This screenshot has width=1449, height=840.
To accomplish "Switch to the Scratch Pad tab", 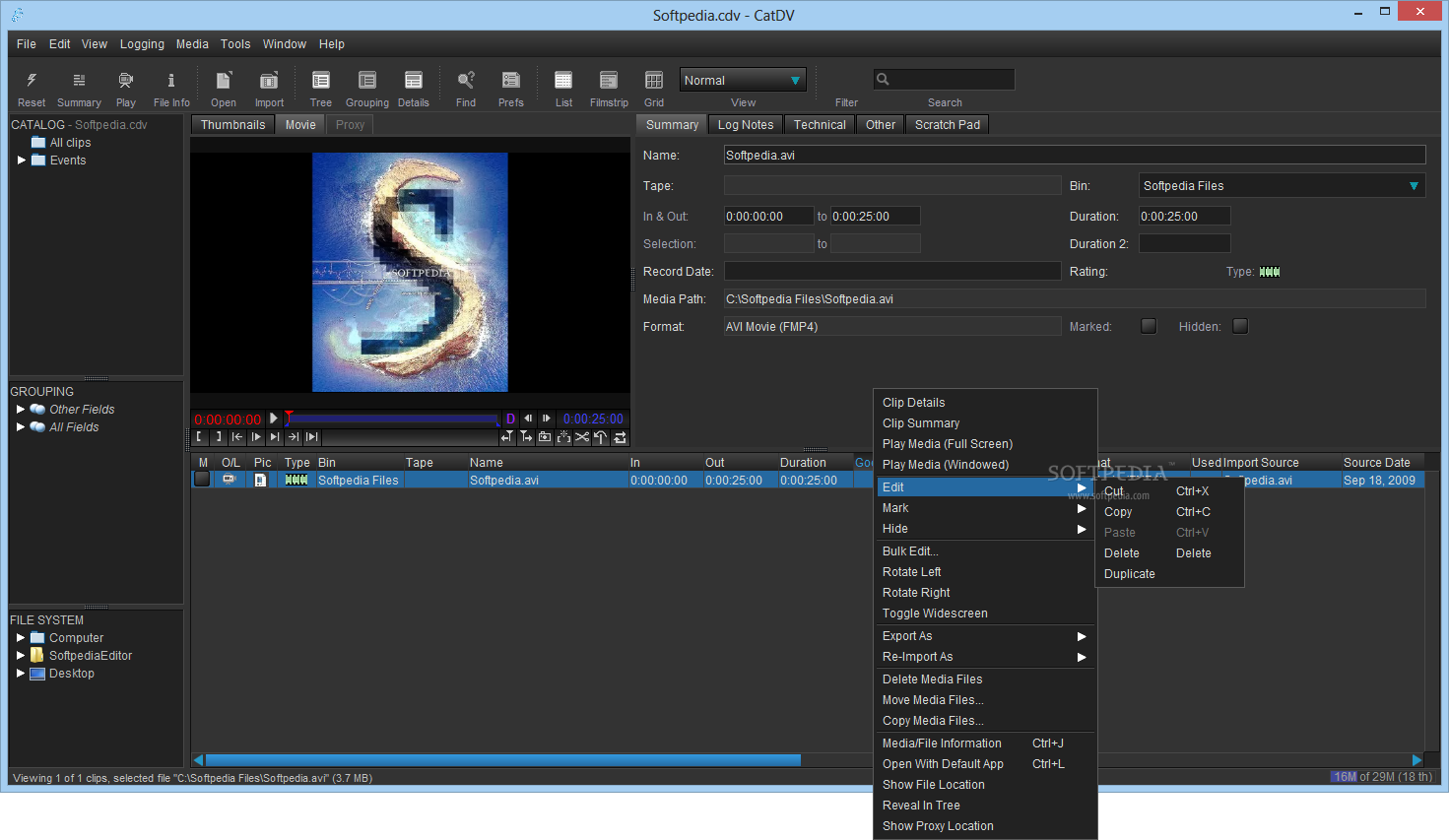I will click(x=948, y=125).
